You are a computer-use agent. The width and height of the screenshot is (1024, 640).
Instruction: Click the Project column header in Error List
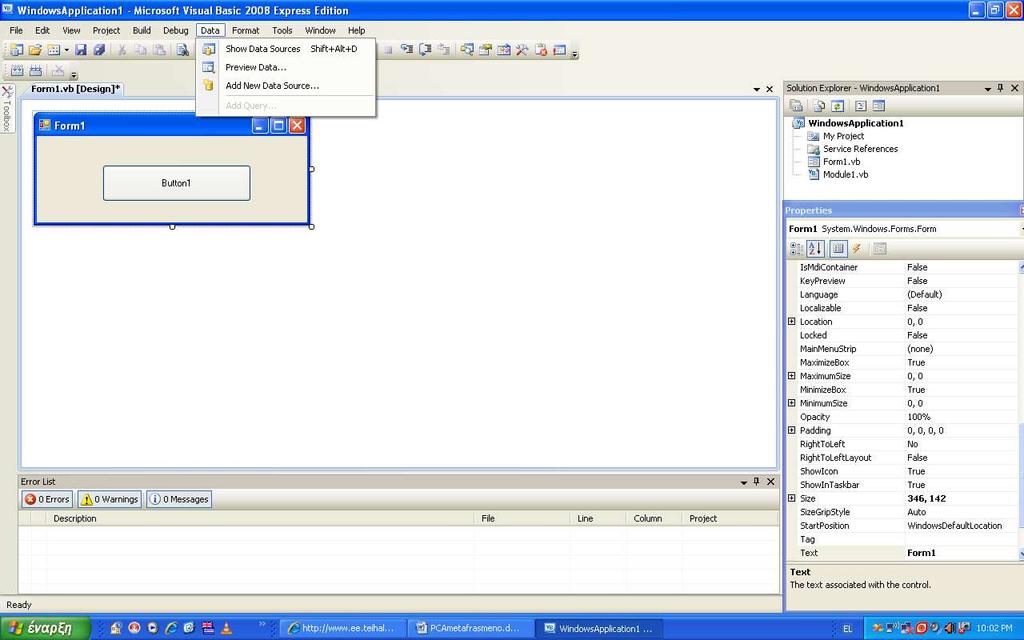(x=731, y=519)
